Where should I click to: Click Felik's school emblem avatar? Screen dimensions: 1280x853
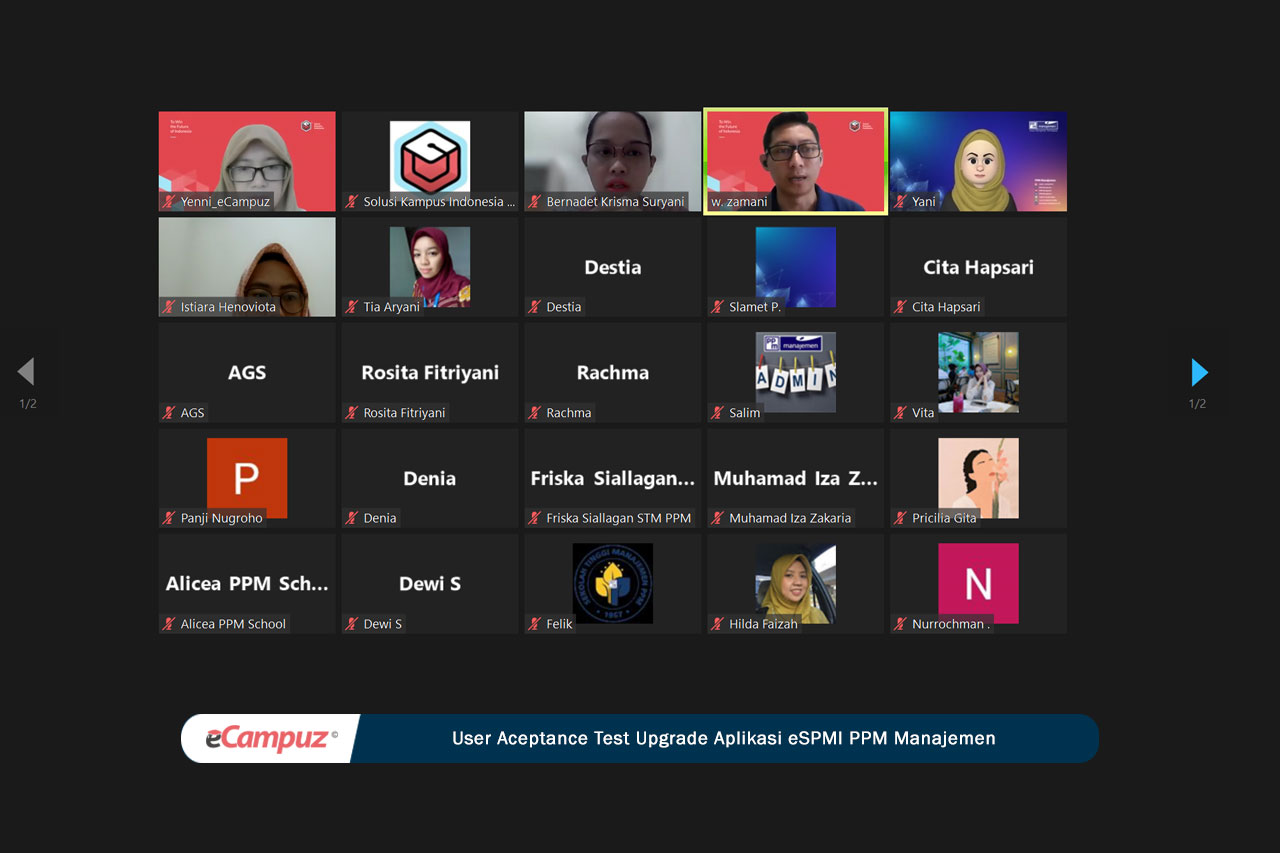click(x=613, y=583)
